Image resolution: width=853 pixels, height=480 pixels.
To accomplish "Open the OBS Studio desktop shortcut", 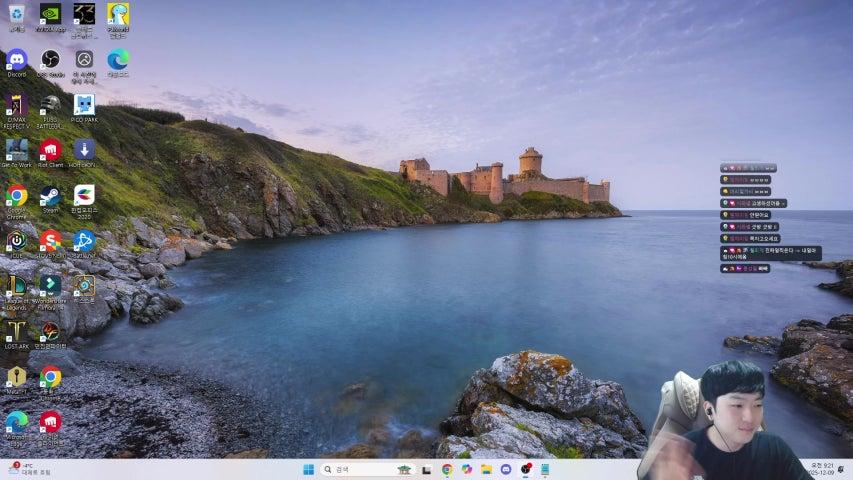I will [x=50, y=60].
